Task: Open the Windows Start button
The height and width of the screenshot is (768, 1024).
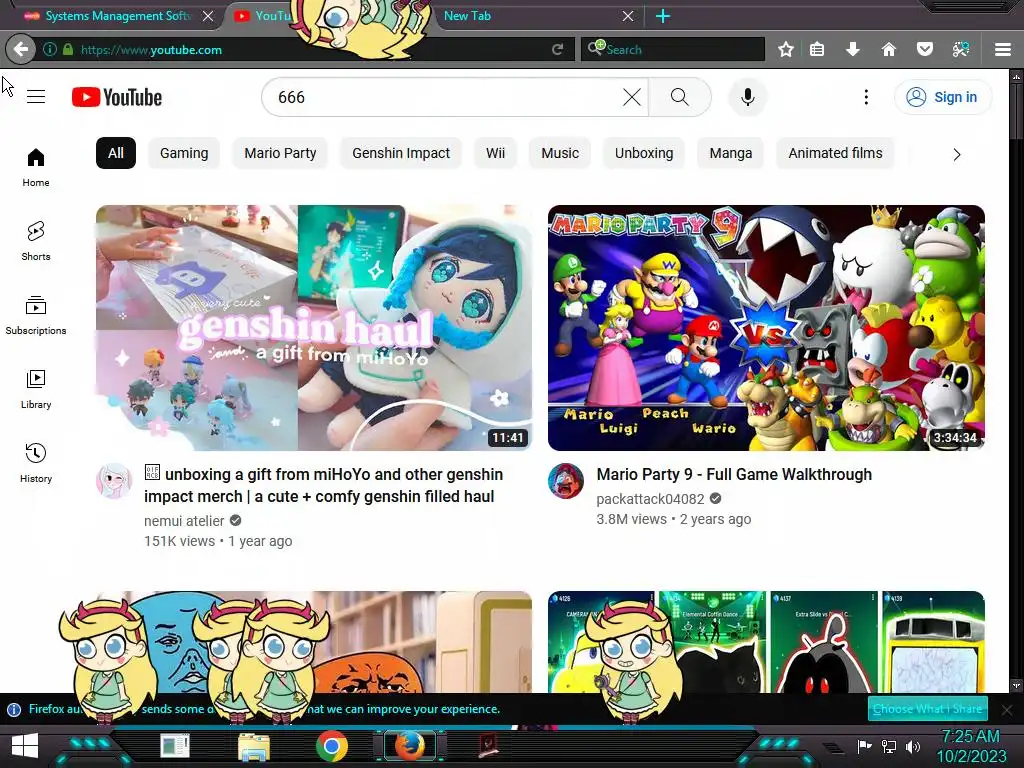Action: [25, 746]
